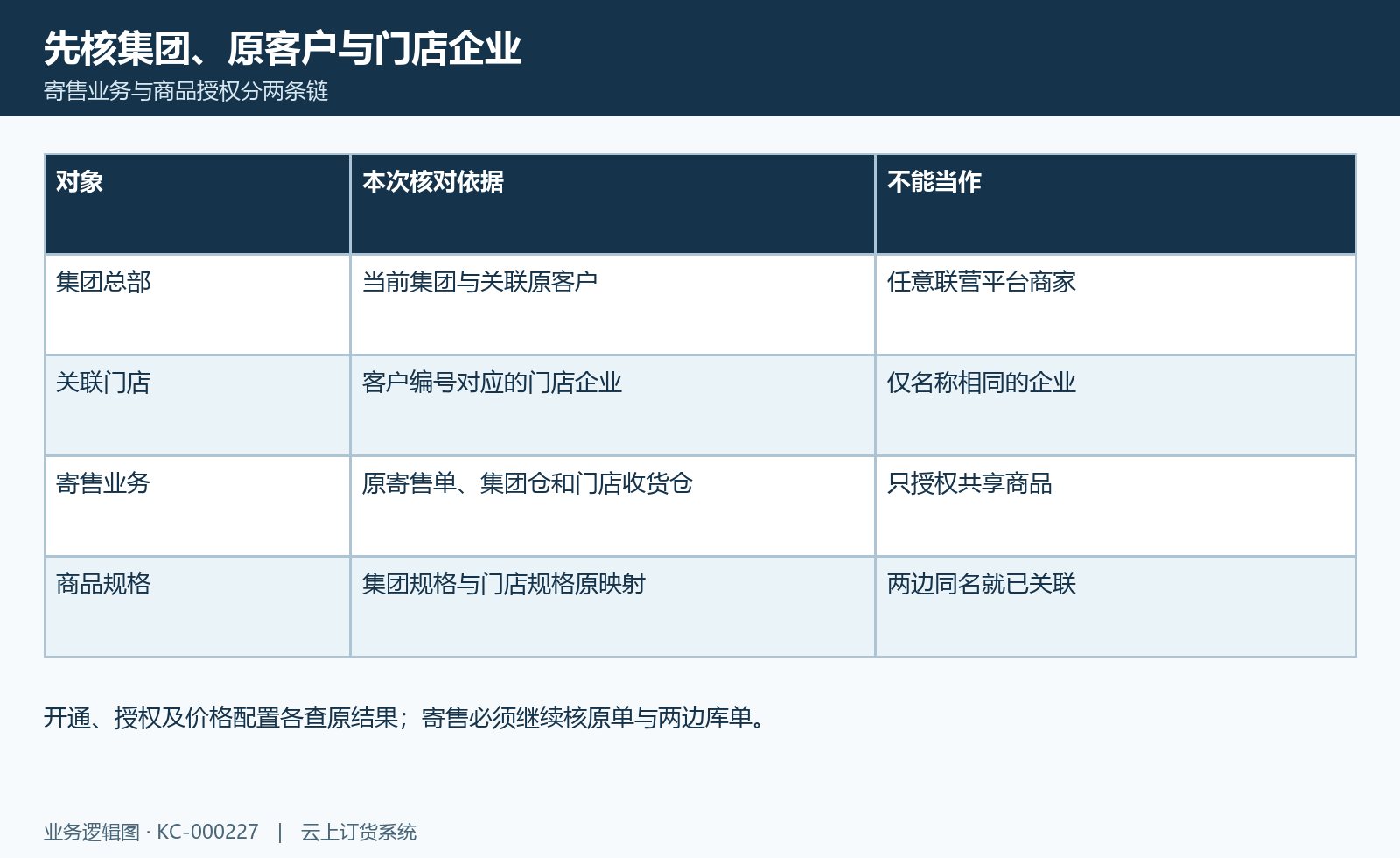Click the 本次核对依据 column header
The image size is (1400, 858).
(x=612, y=204)
